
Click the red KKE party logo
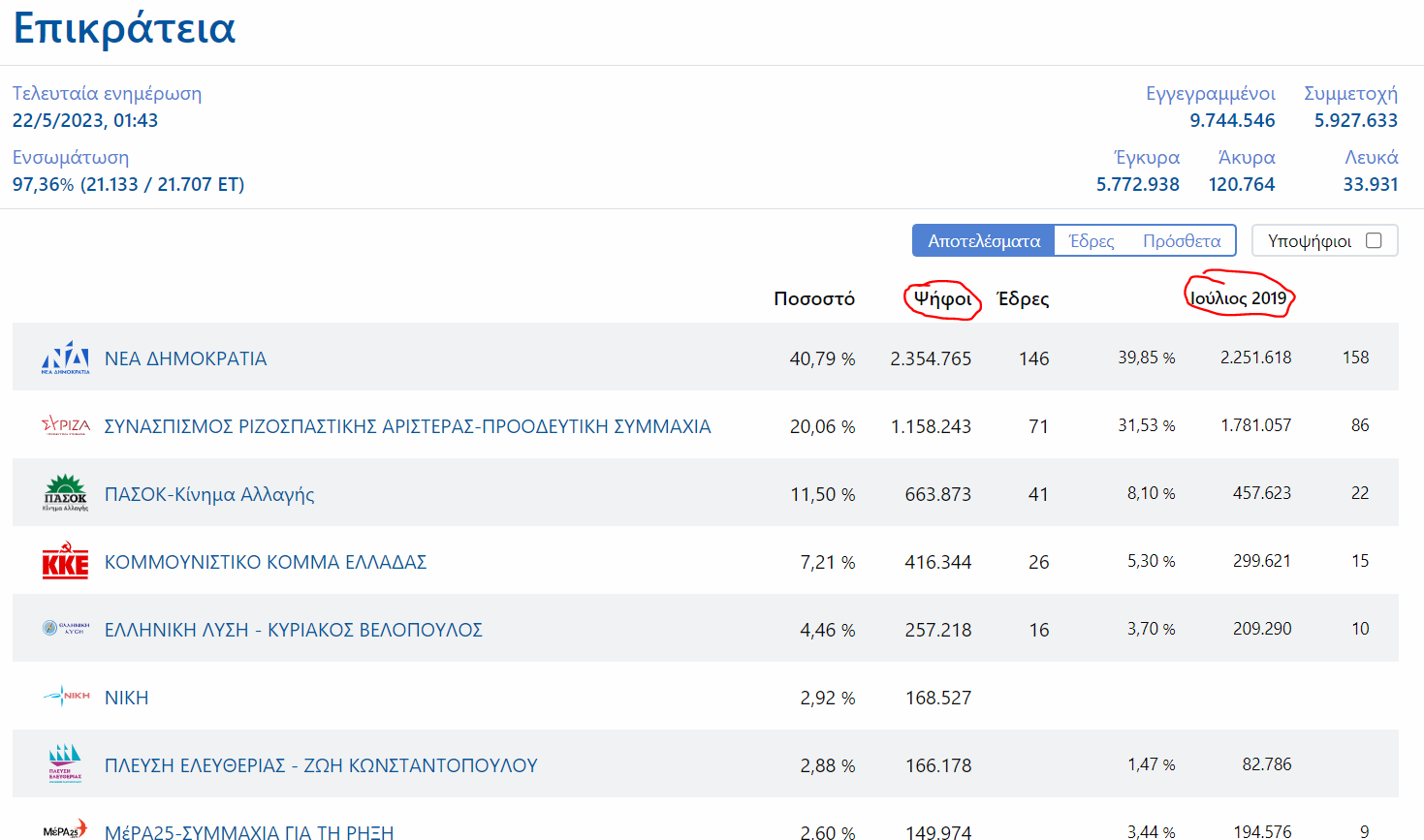coord(65,561)
